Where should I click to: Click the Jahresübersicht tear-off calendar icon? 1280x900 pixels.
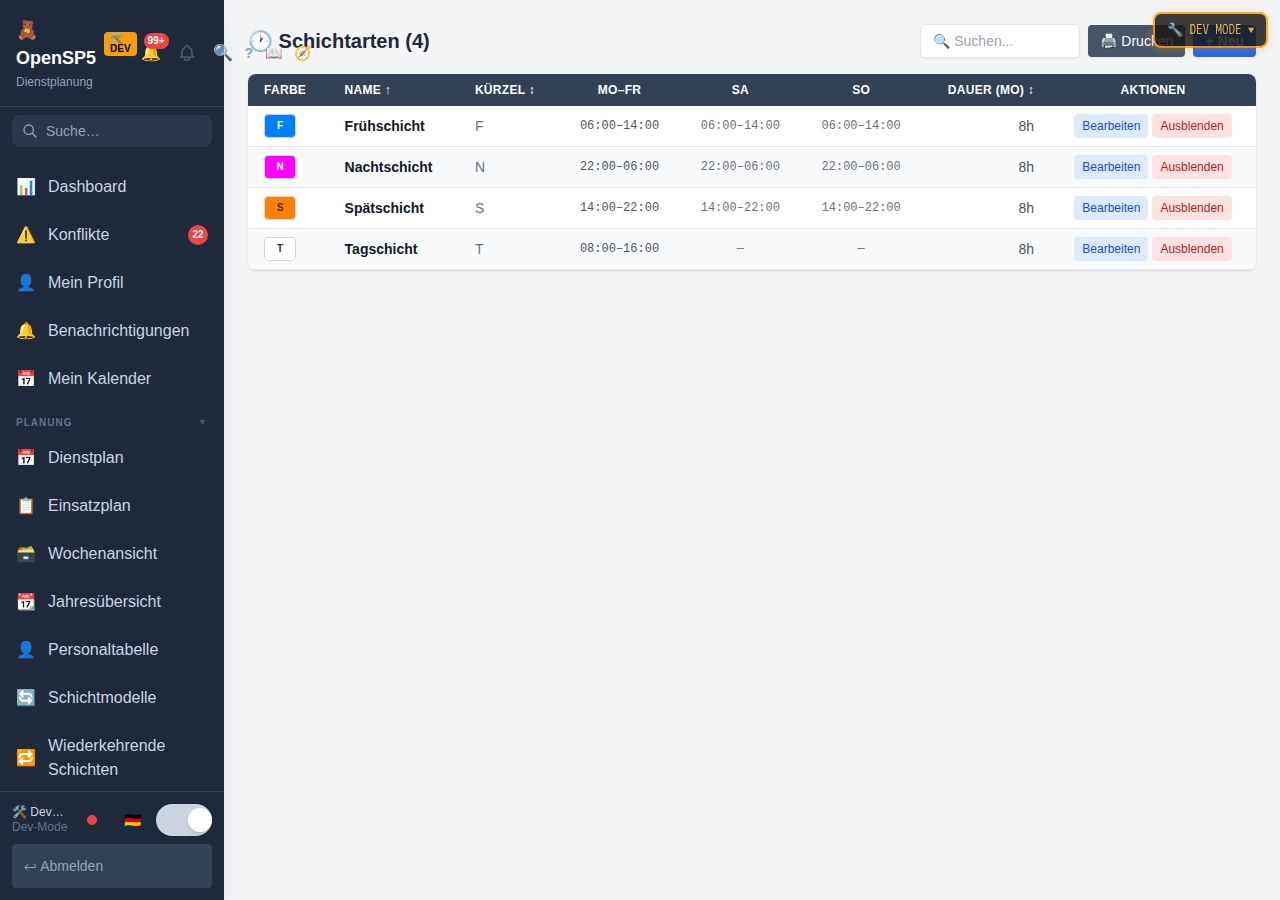pyautogui.click(x=26, y=601)
